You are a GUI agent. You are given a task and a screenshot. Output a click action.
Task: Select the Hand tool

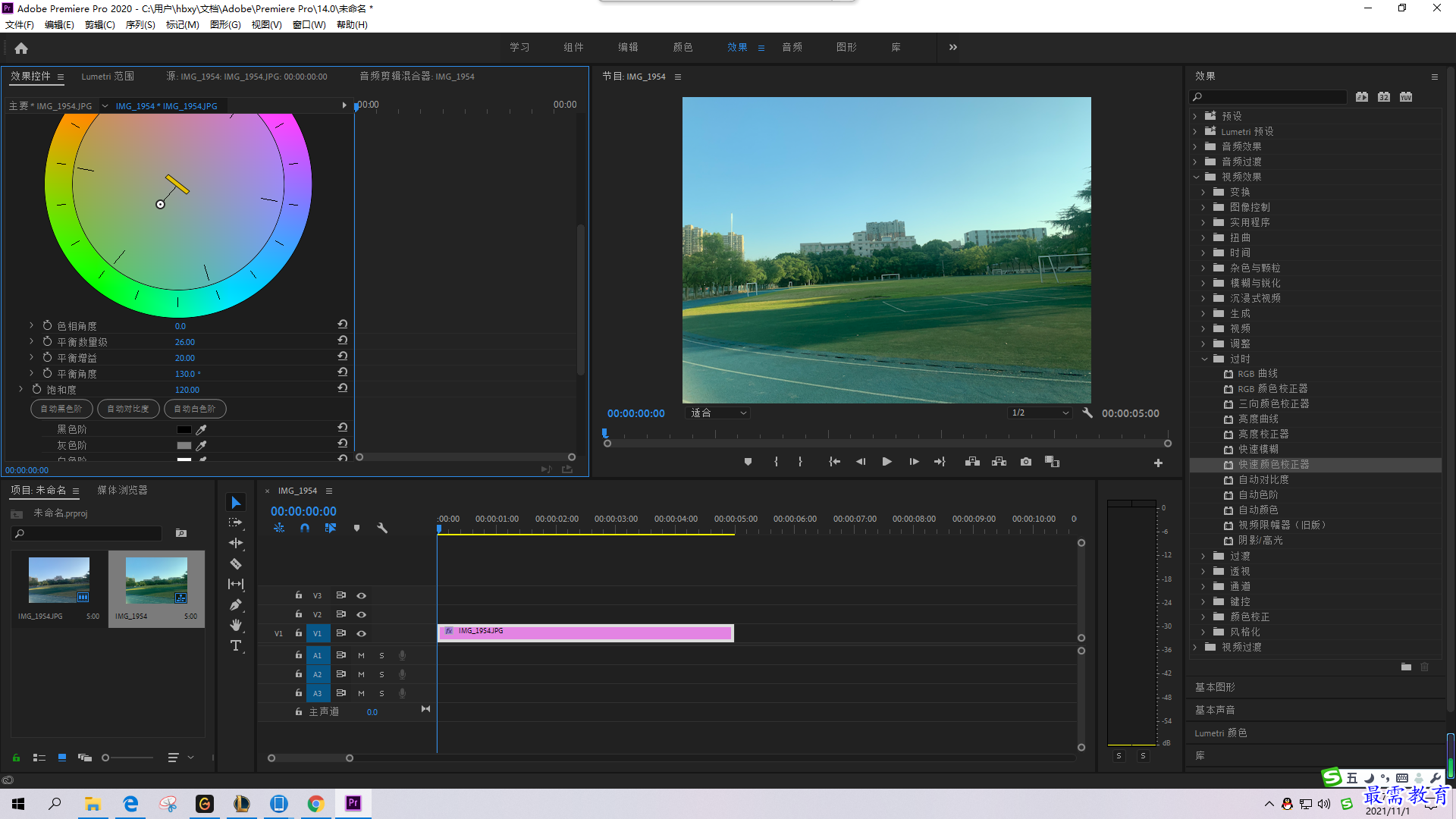click(x=236, y=625)
